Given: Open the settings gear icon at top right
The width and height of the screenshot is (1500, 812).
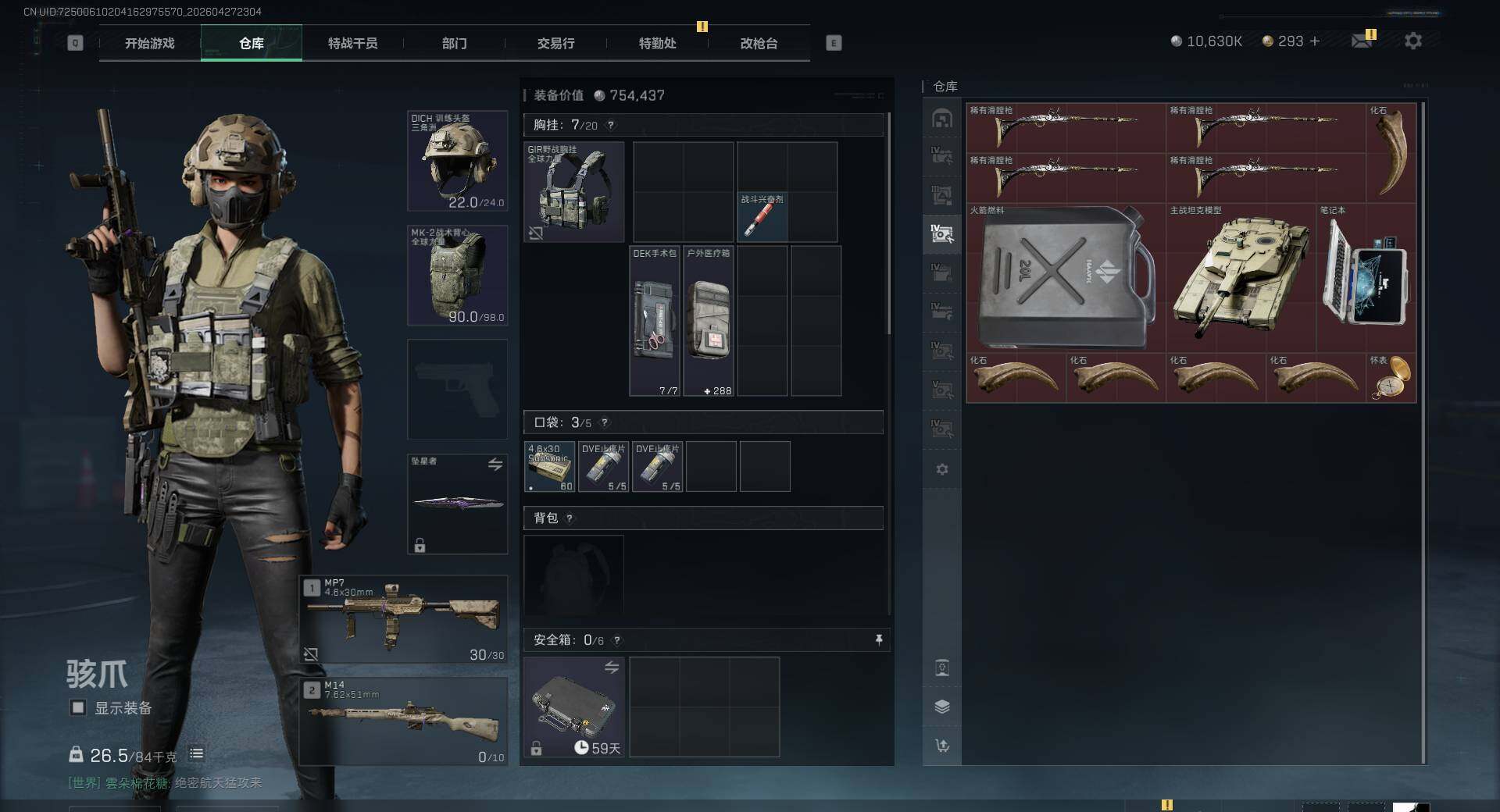Looking at the screenshot, I should (x=1412, y=41).
